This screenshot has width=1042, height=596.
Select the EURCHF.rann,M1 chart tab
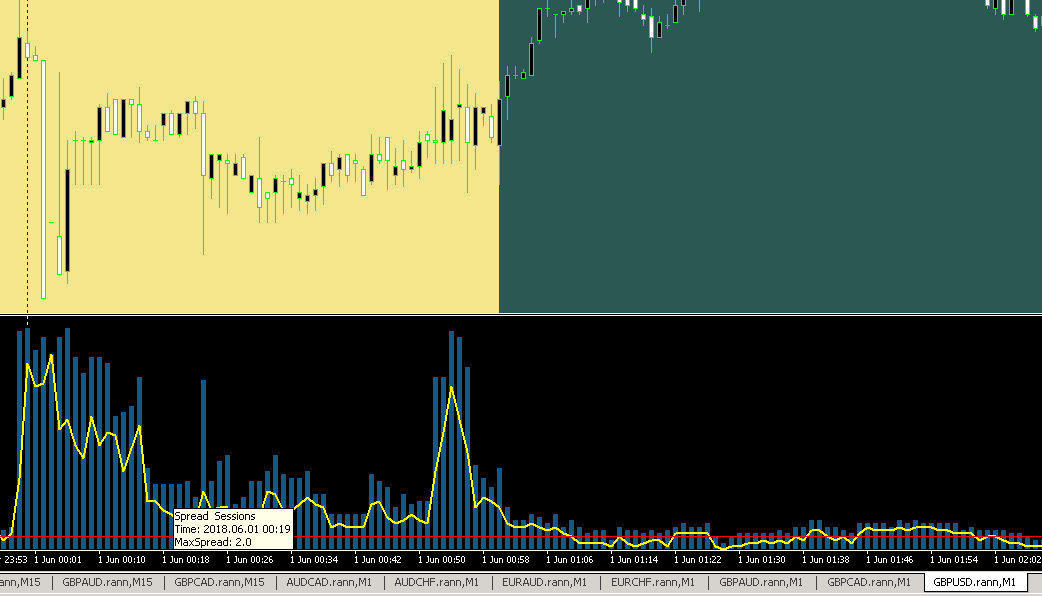tap(653, 582)
